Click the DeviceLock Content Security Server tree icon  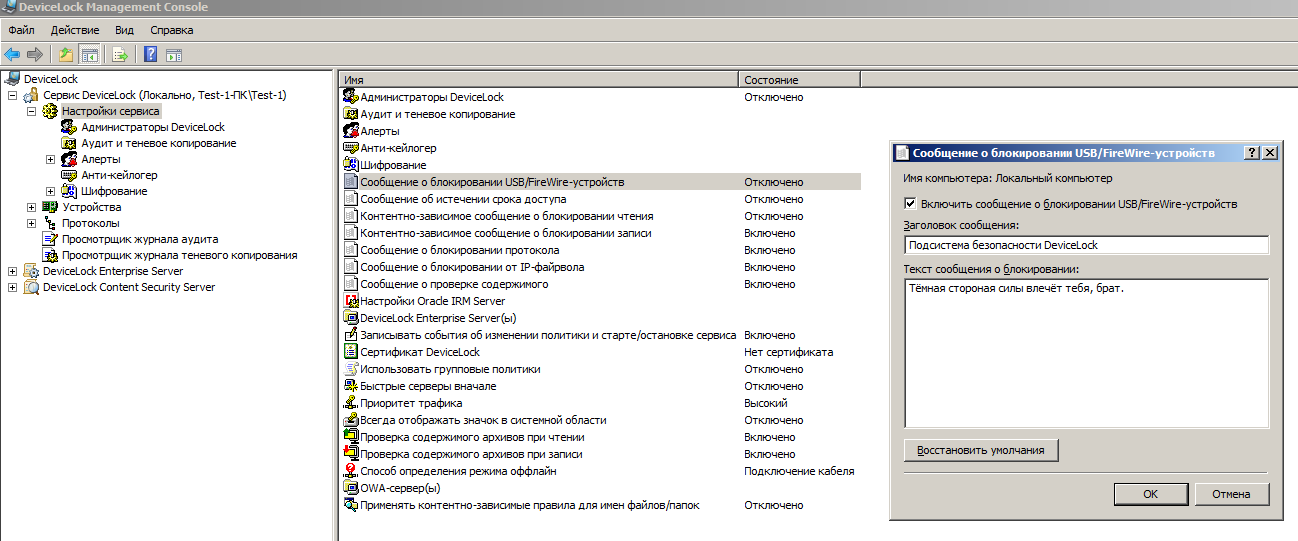coord(31,287)
